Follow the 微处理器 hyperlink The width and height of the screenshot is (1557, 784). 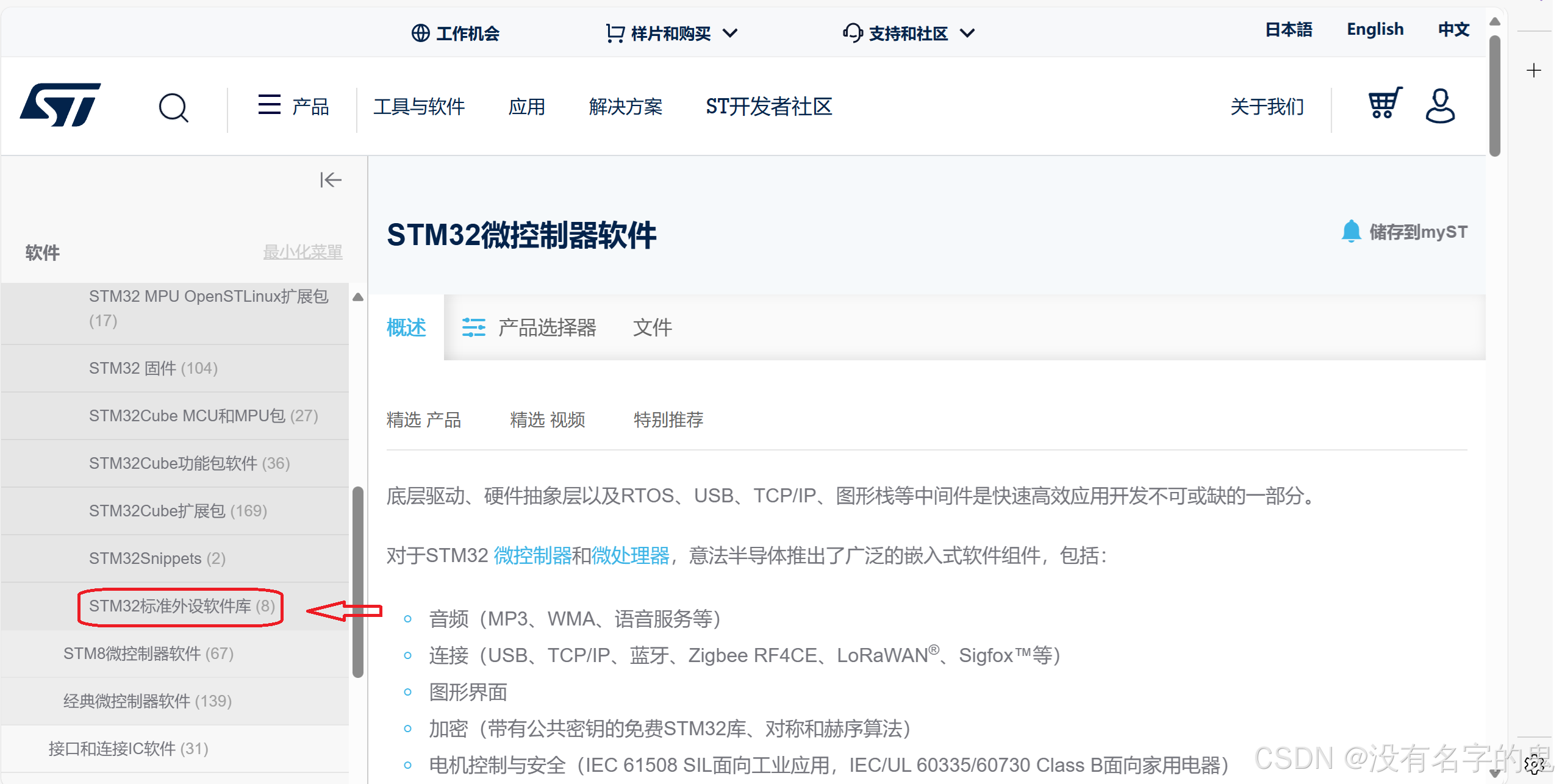pyautogui.click(x=630, y=555)
